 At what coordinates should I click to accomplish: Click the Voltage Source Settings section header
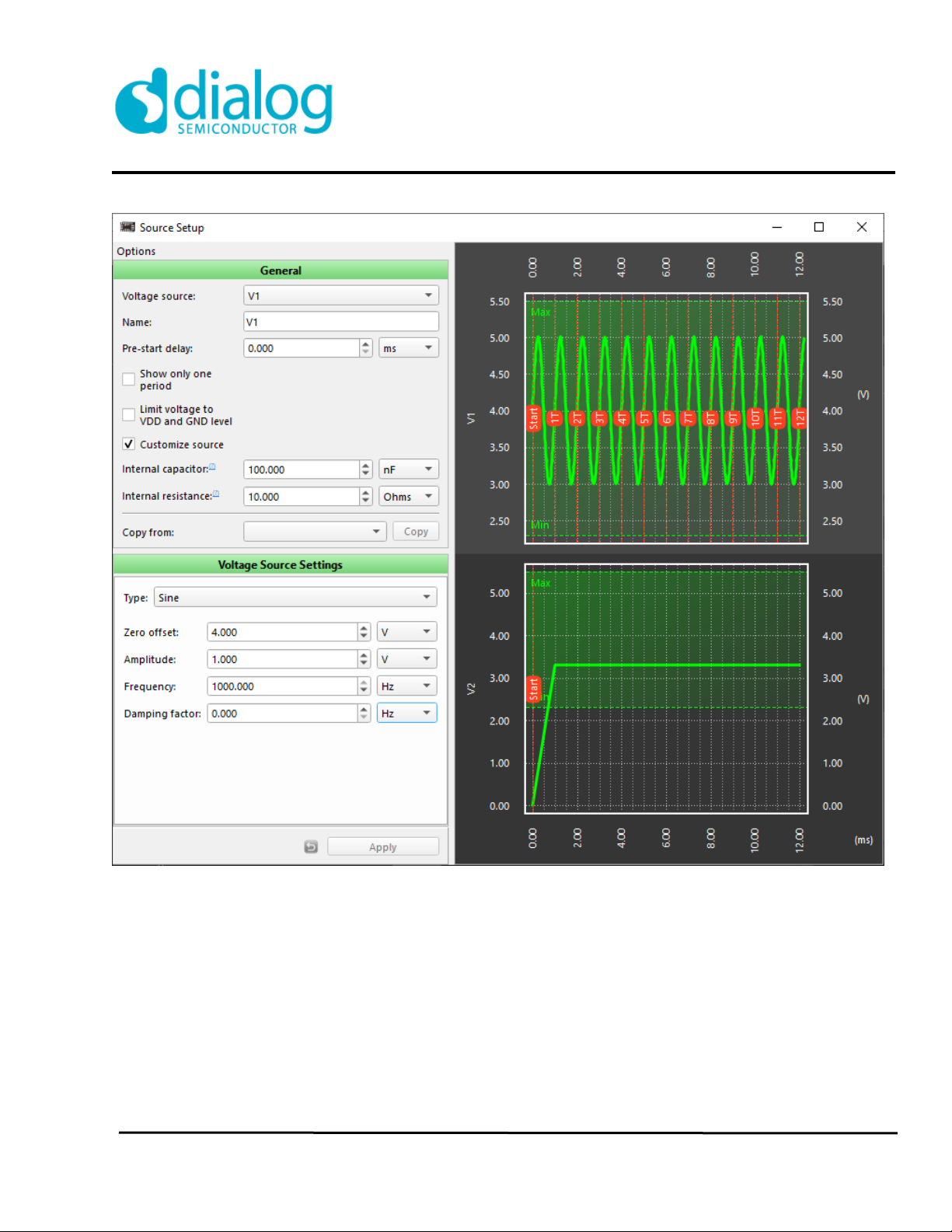[281, 564]
